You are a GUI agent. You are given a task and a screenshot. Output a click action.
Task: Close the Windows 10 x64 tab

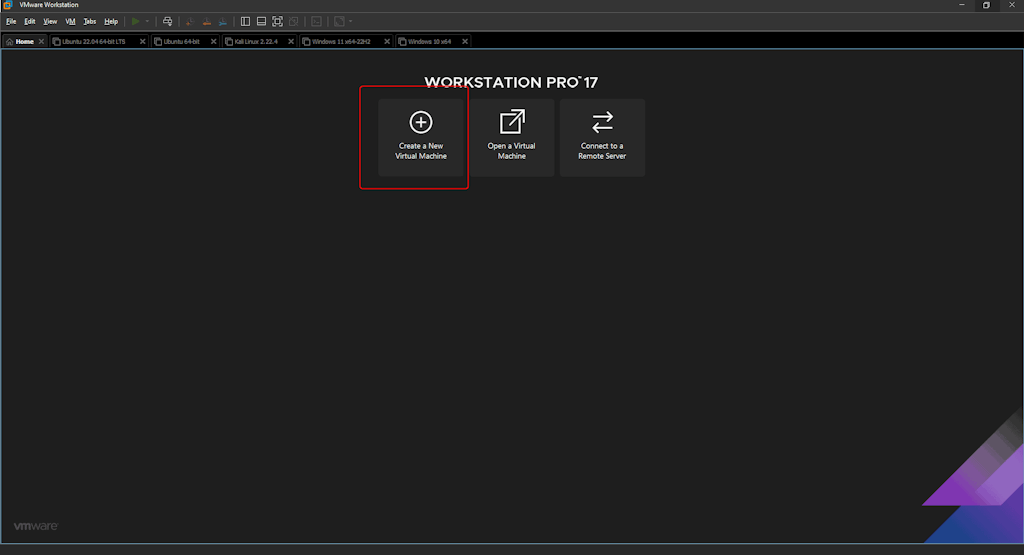click(x=465, y=41)
